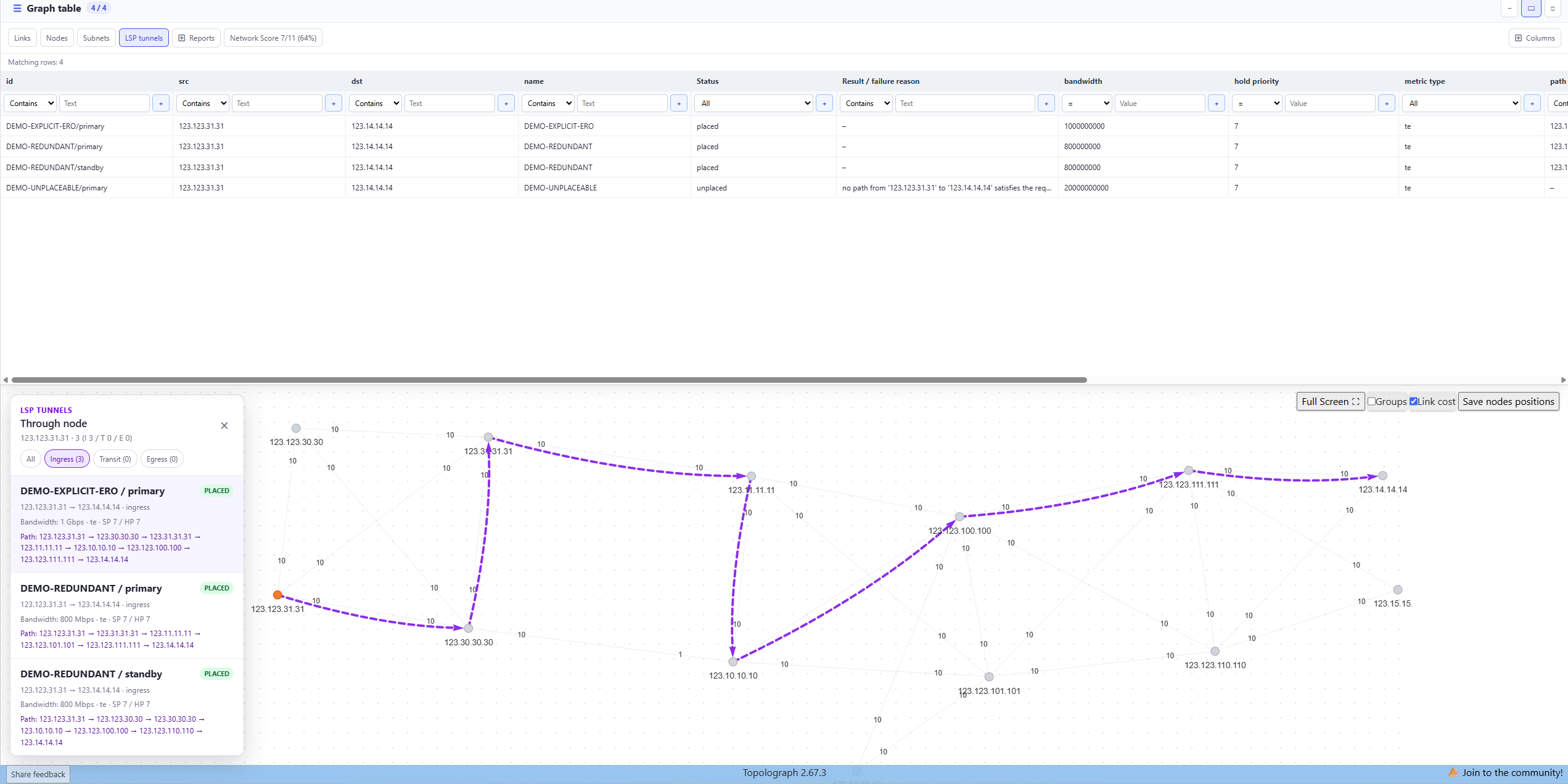
Task: Select the graph node 123.123.100.100
Action: click(x=959, y=517)
